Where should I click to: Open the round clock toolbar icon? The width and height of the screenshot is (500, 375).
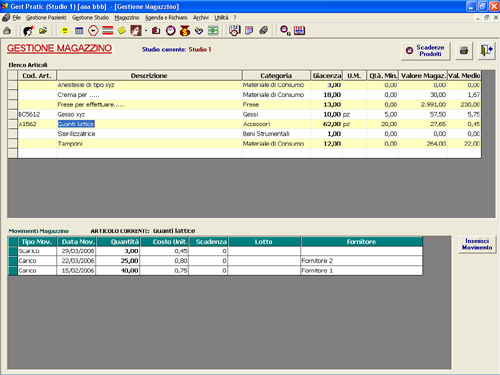click(171, 31)
